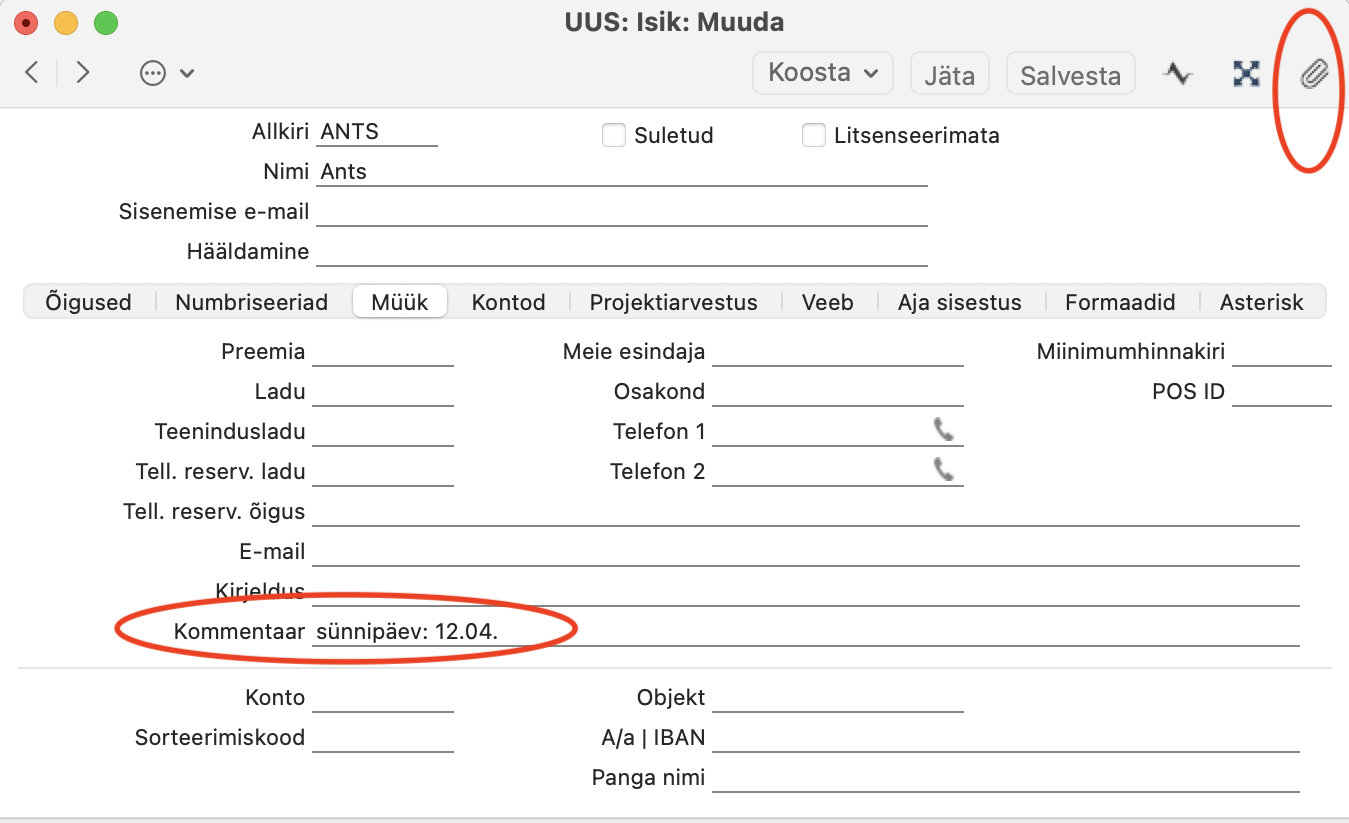Click phone icon next to Telefon 2
This screenshot has height=823, width=1349.
[x=944, y=470]
